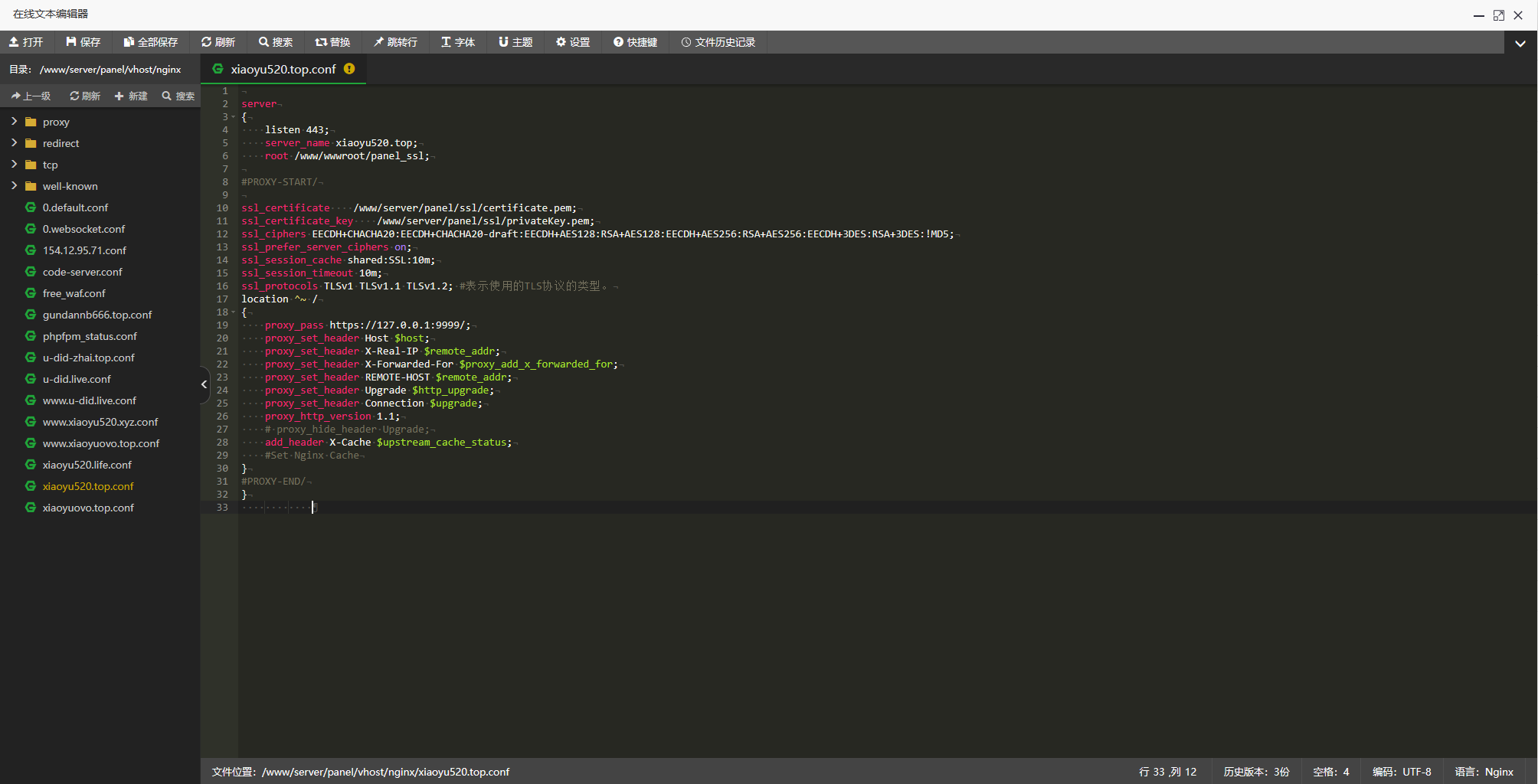Select the redirect folder icon
The image size is (1538, 784).
pos(31,143)
